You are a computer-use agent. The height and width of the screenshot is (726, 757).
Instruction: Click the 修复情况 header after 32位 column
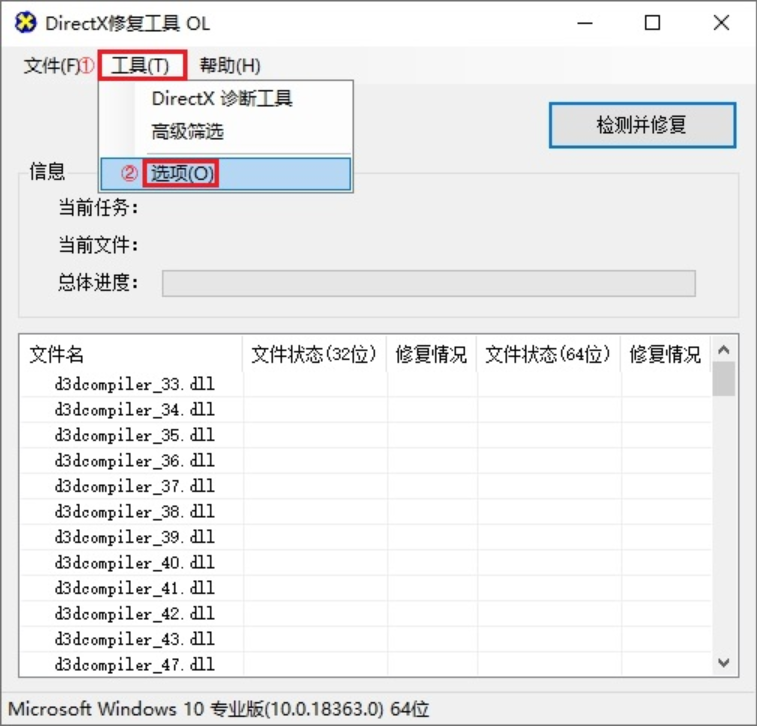click(431, 354)
